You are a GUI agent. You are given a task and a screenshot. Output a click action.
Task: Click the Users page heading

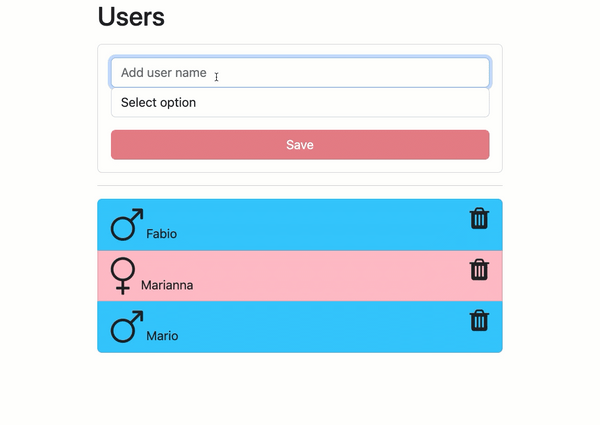pos(131,17)
